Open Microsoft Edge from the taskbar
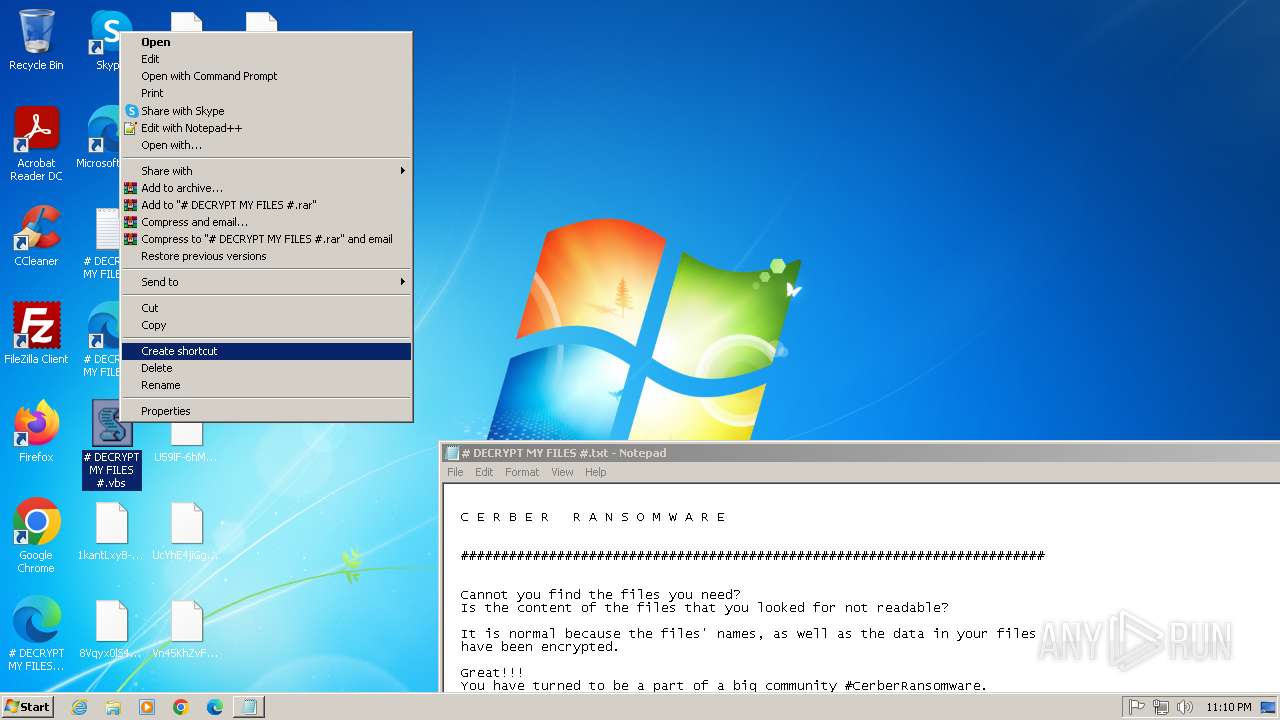This screenshot has height=720, width=1280. pos(215,707)
